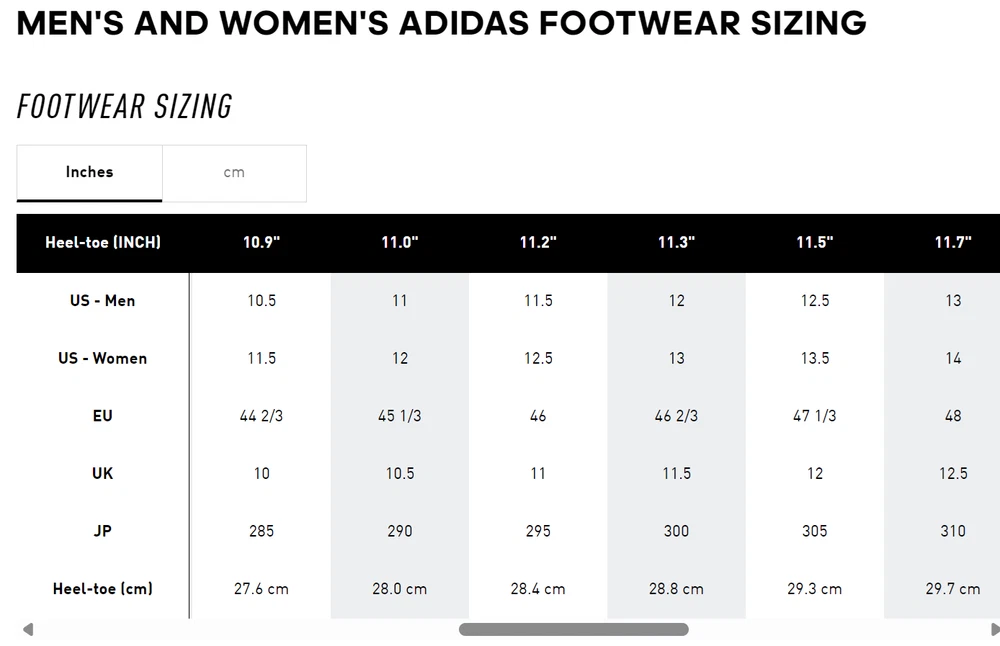This screenshot has width=1000, height=646.
Task: Click the horizontal scrollbar thumb under the table
Action: 573,630
